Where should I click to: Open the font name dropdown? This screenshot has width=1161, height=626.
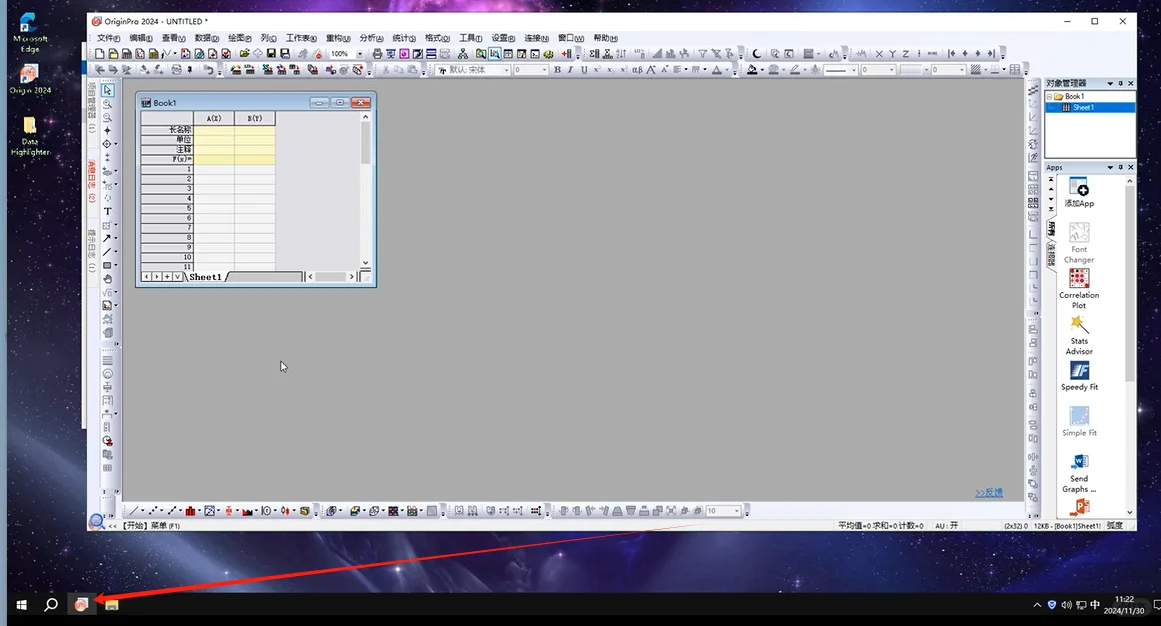coord(507,70)
